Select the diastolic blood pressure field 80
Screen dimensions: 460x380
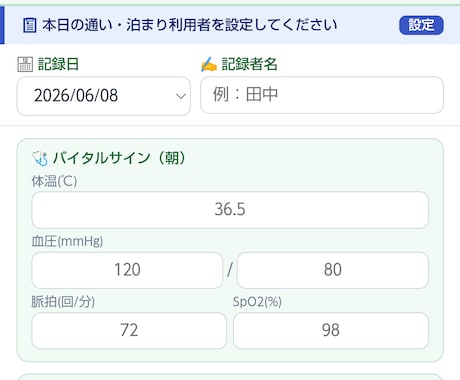333,270
